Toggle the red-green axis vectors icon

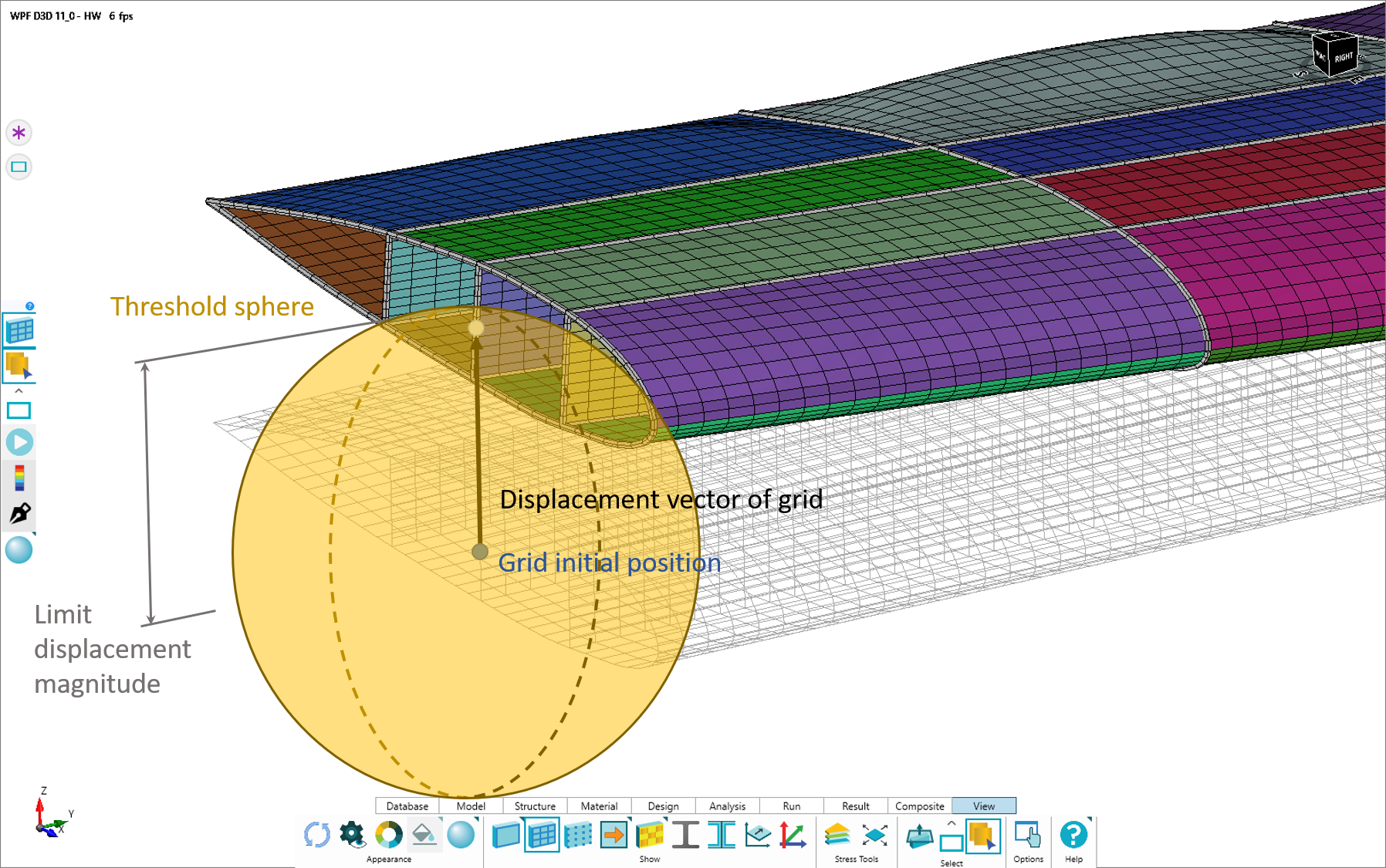pos(793,835)
